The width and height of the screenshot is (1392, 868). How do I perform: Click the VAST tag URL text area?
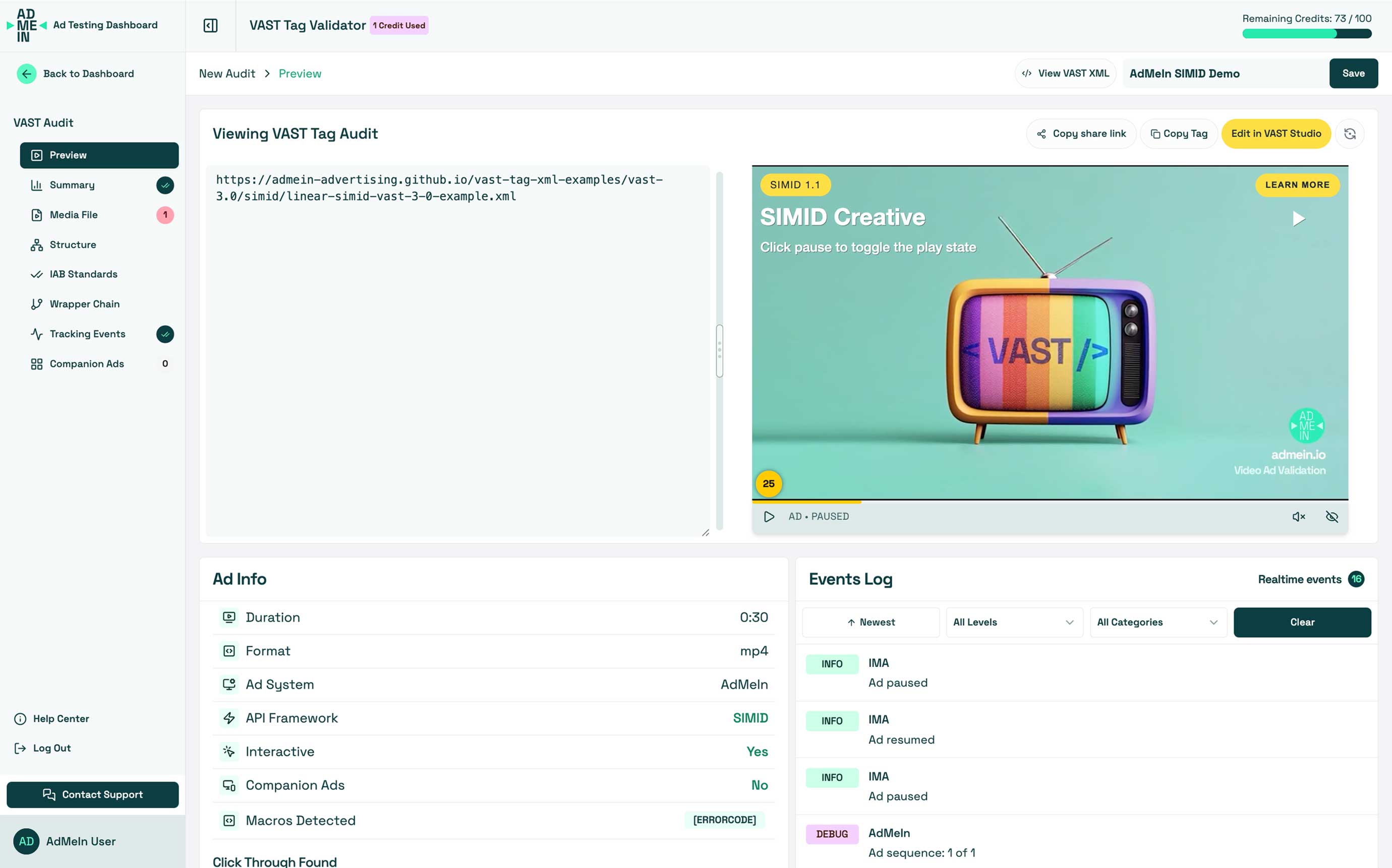coord(457,351)
